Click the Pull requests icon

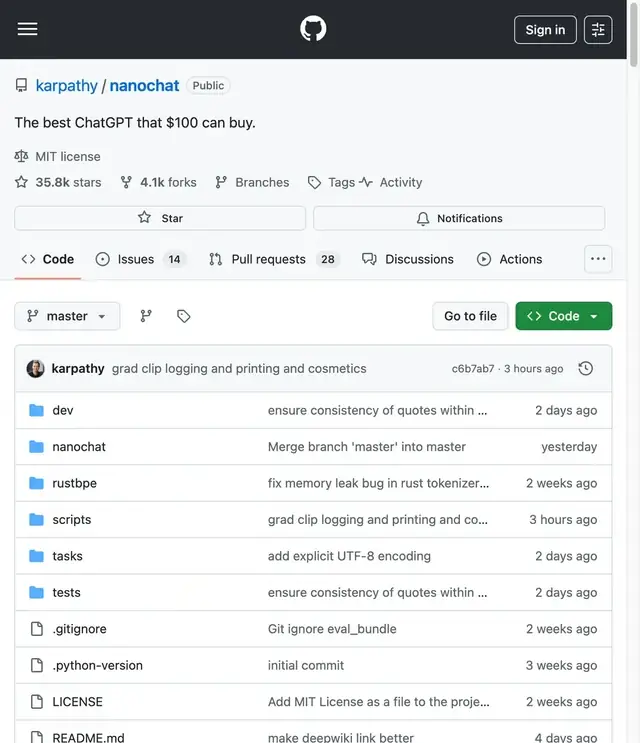point(216,259)
